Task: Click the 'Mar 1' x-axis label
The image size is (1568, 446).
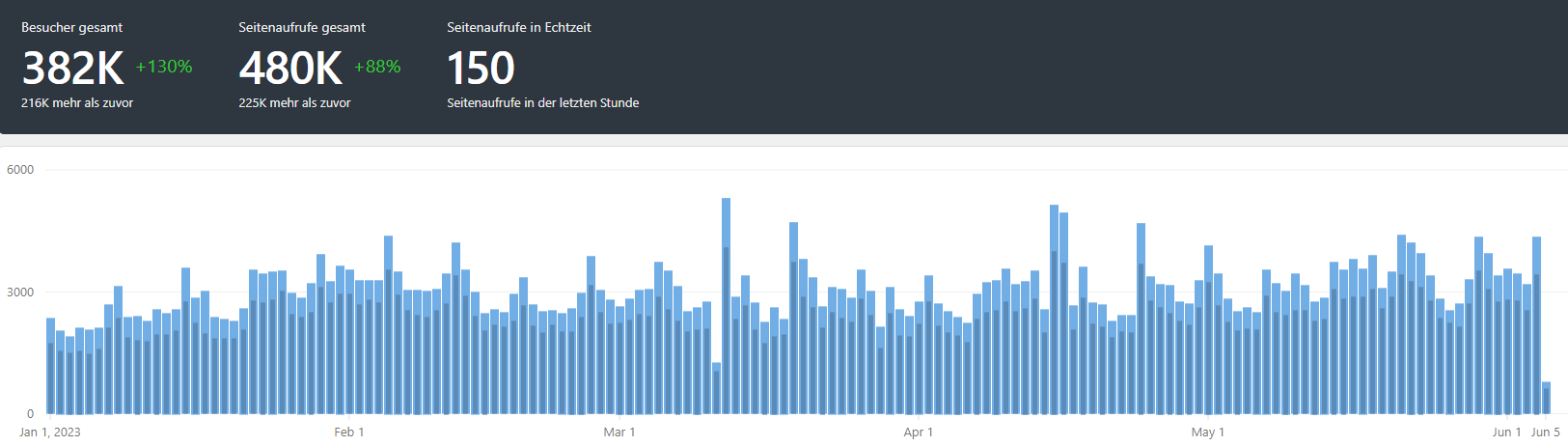Action: tap(619, 432)
